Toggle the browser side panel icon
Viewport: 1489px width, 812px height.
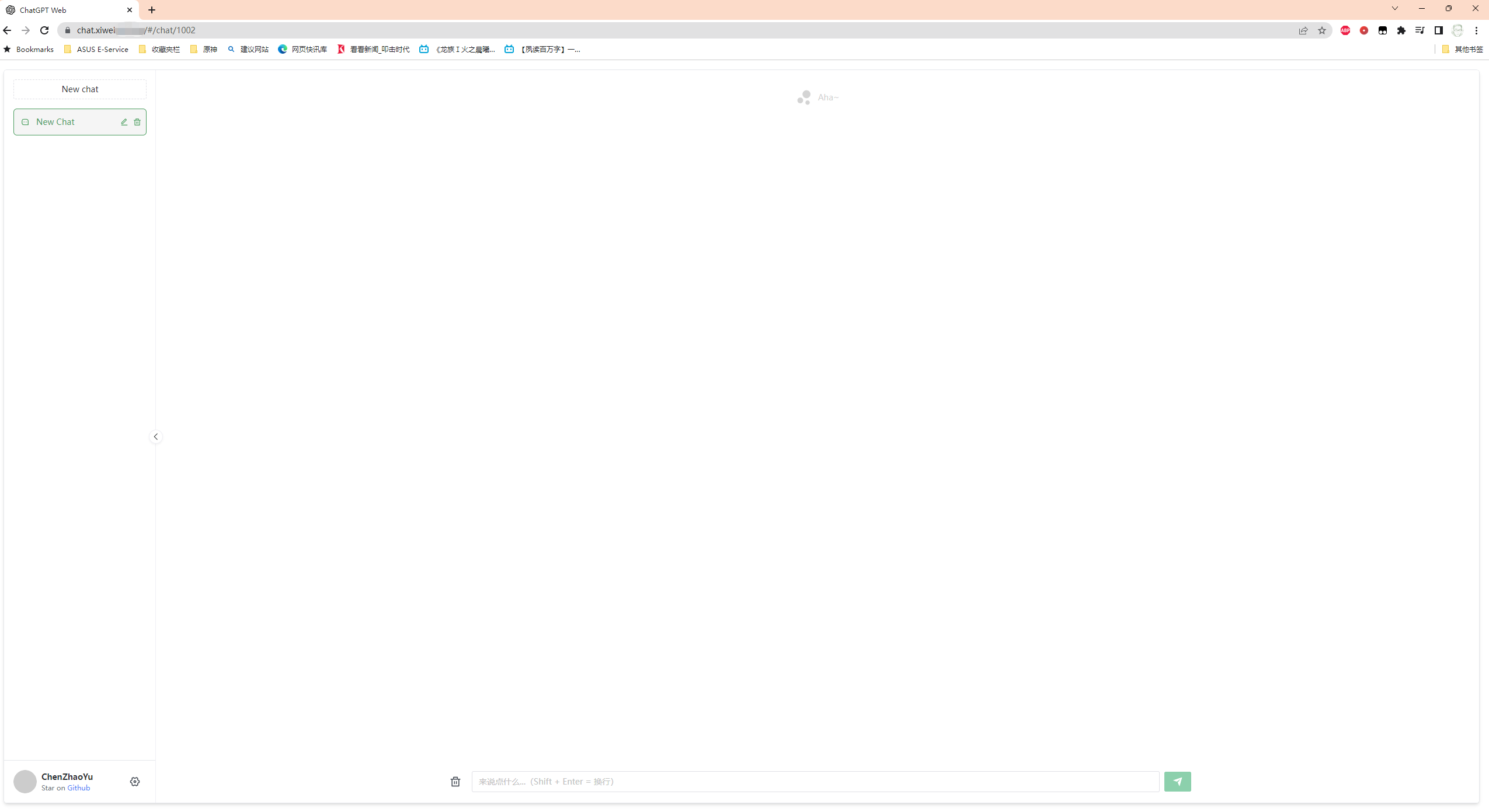[x=1439, y=30]
